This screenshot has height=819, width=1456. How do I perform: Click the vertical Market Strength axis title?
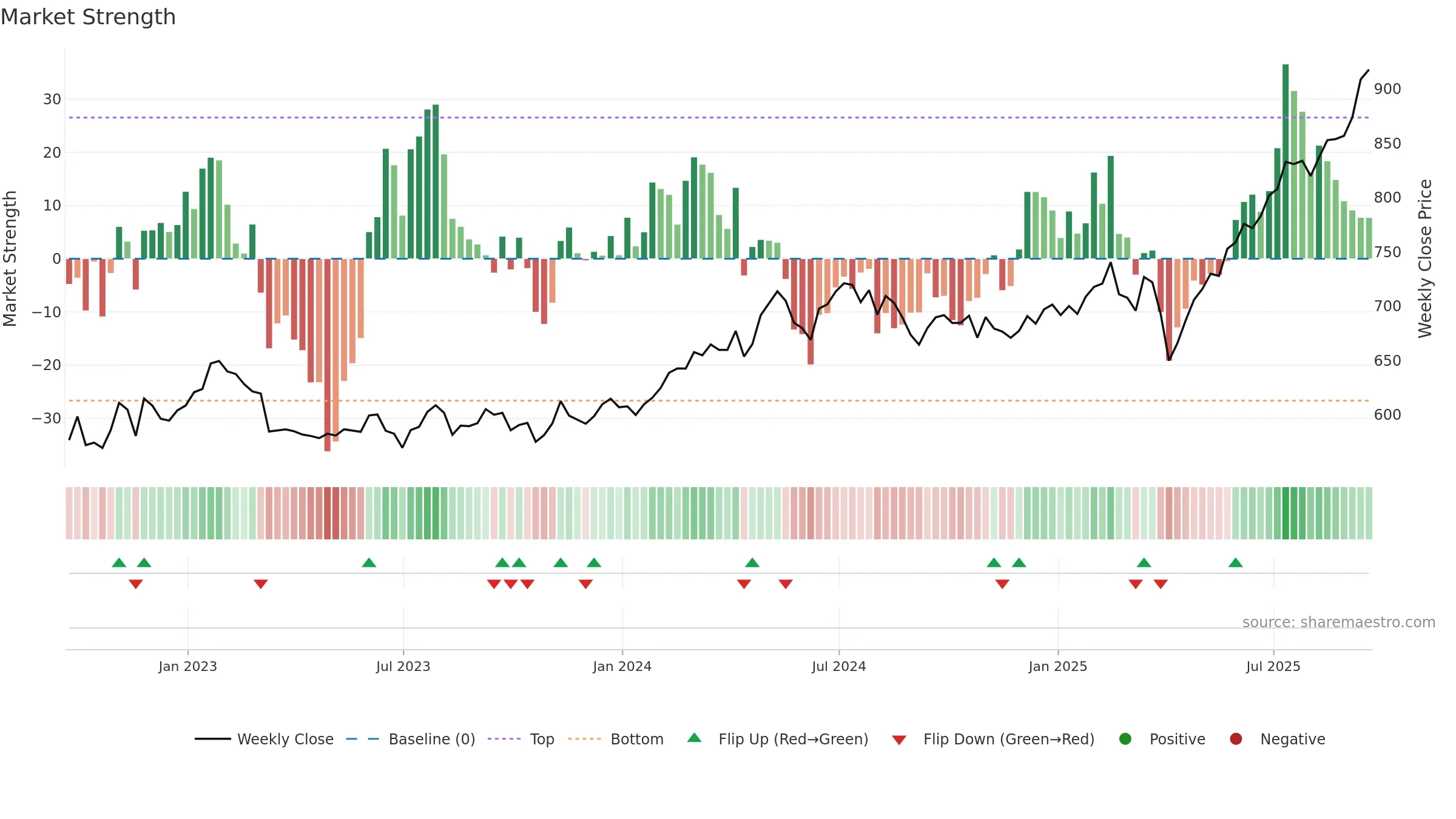[x=10, y=258]
